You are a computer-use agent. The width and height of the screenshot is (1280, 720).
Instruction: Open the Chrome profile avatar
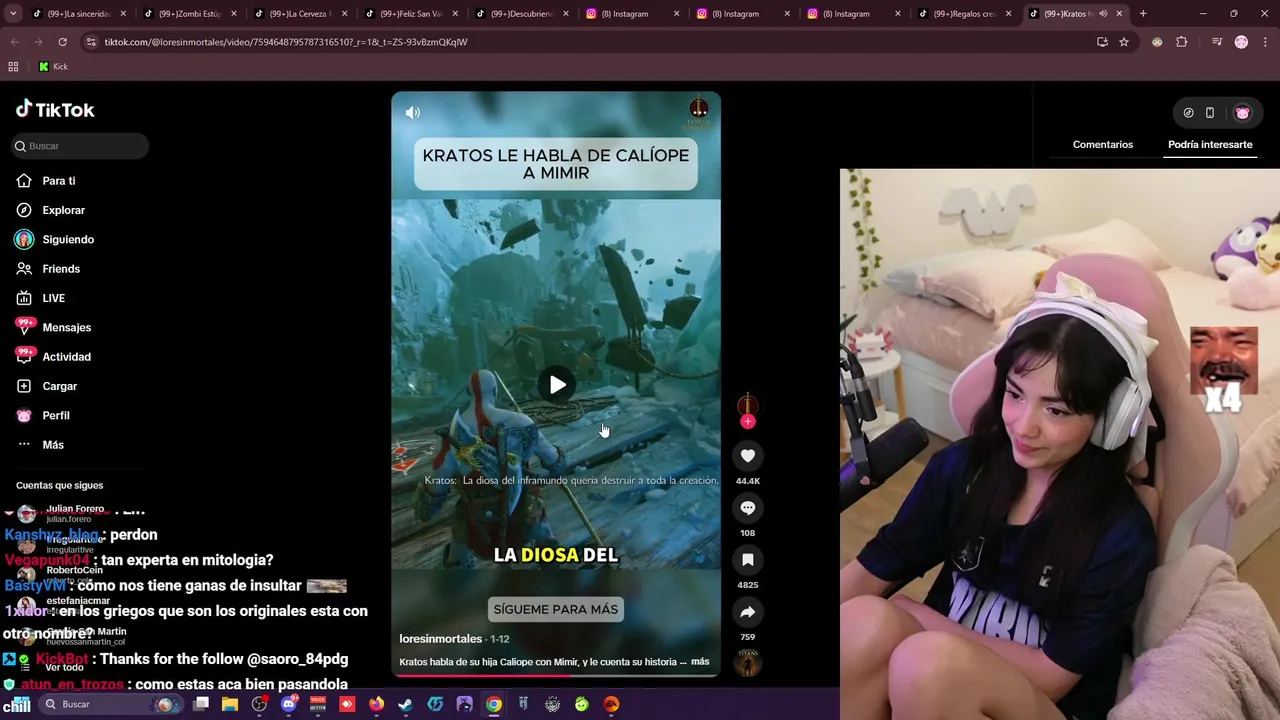coord(1241,42)
